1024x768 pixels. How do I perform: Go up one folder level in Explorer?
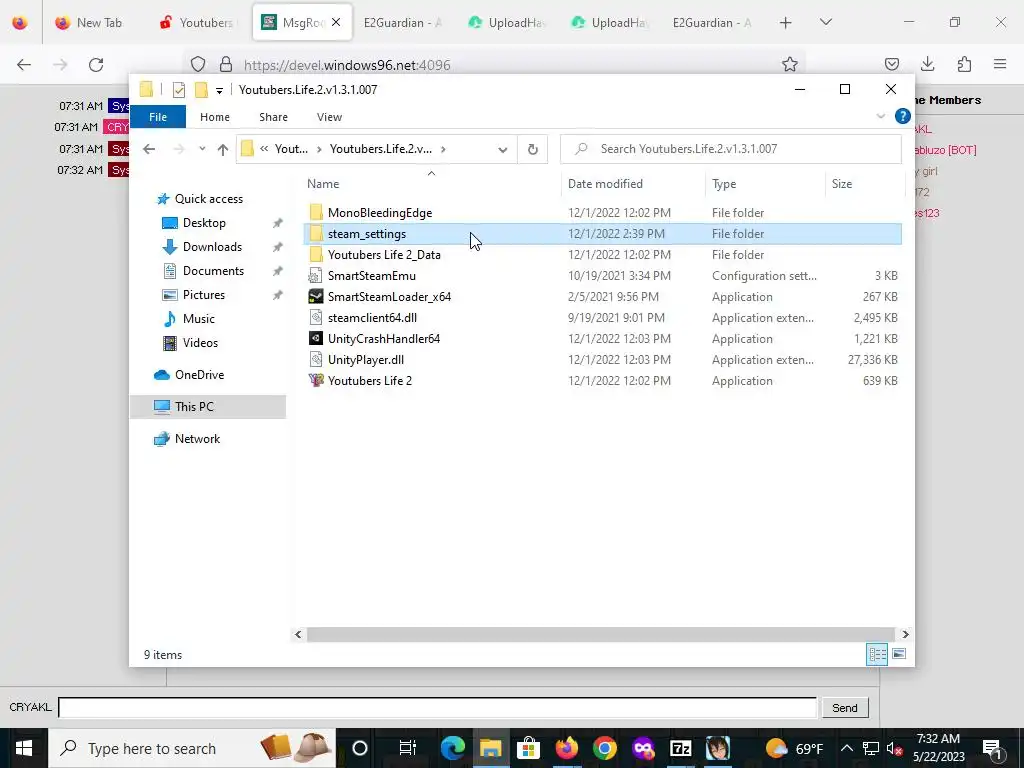[x=223, y=150]
